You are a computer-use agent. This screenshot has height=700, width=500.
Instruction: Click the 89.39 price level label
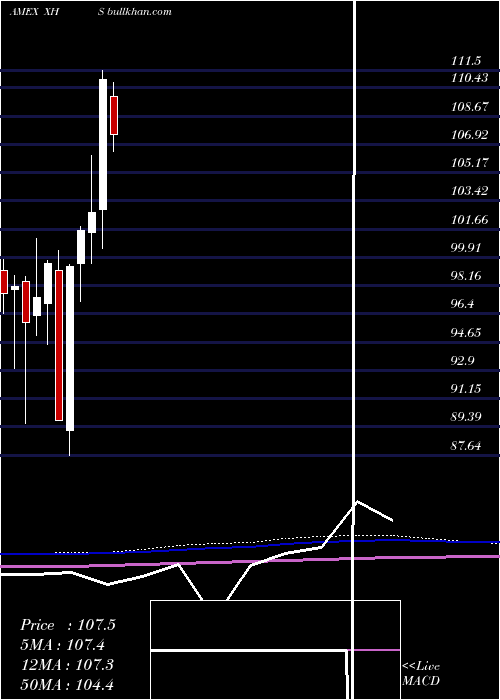pyautogui.click(x=466, y=417)
